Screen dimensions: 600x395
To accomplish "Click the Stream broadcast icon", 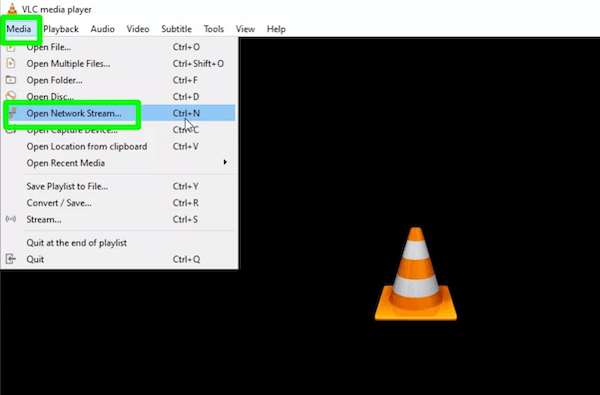I will click(x=11, y=219).
